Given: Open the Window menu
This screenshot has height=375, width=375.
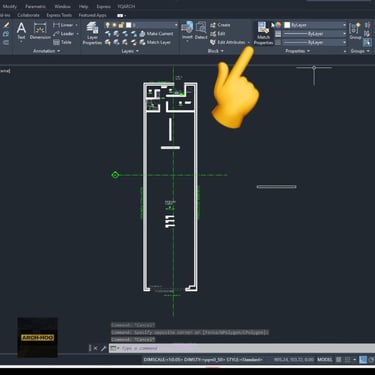Looking at the screenshot, I should coord(62,6).
